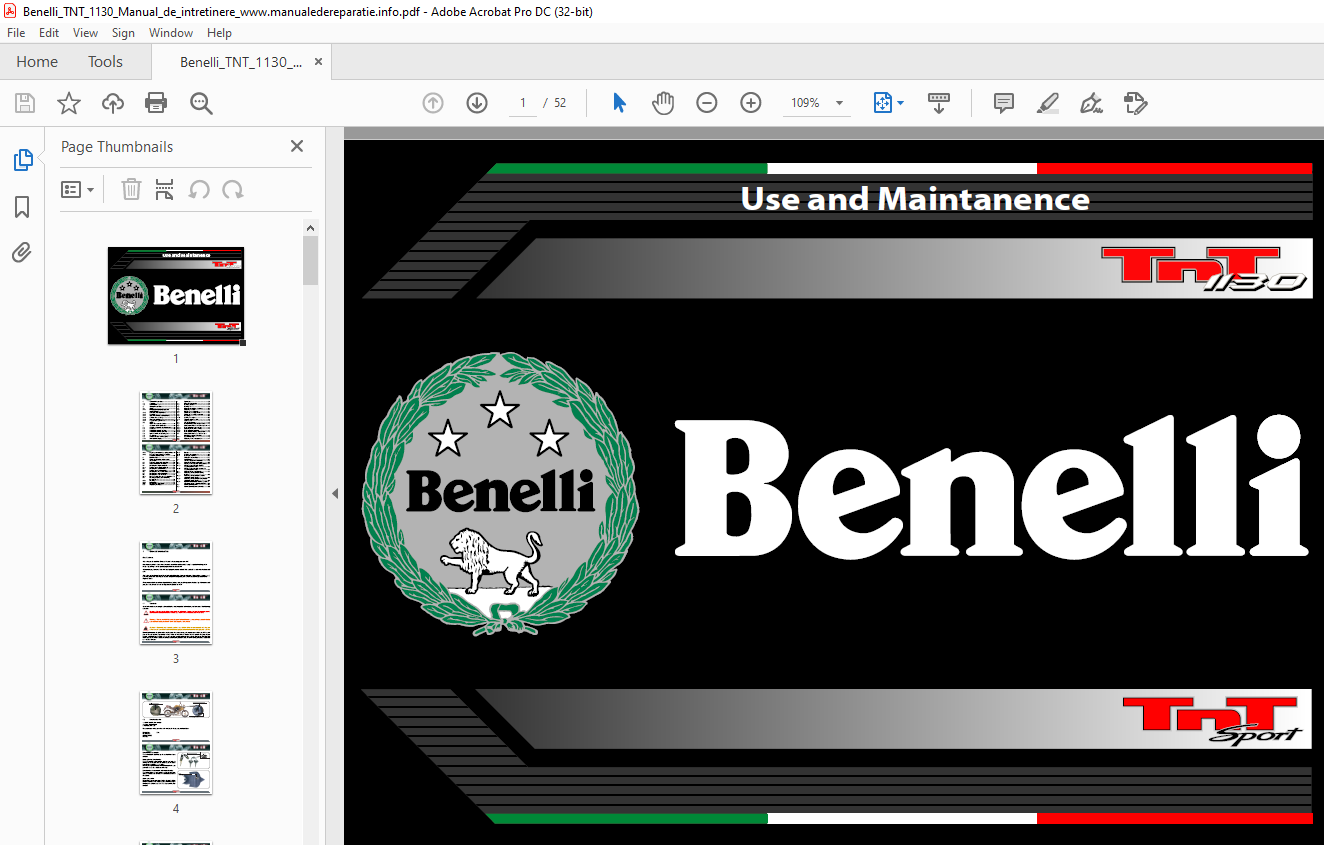Close the Page Thumbnails panel
Viewport: 1324px width, 845px height.
click(297, 146)
